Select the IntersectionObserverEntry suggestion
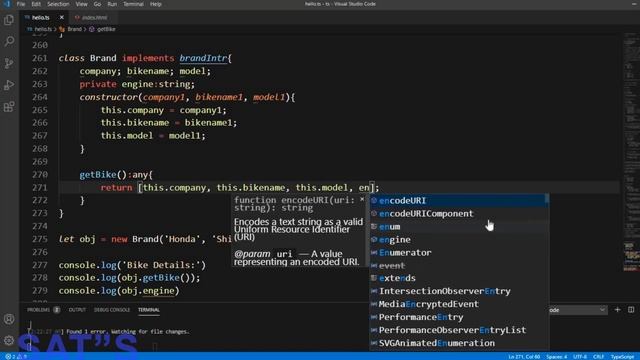The height and width of the screenshot is (360, 640). [x=457, y=291]
